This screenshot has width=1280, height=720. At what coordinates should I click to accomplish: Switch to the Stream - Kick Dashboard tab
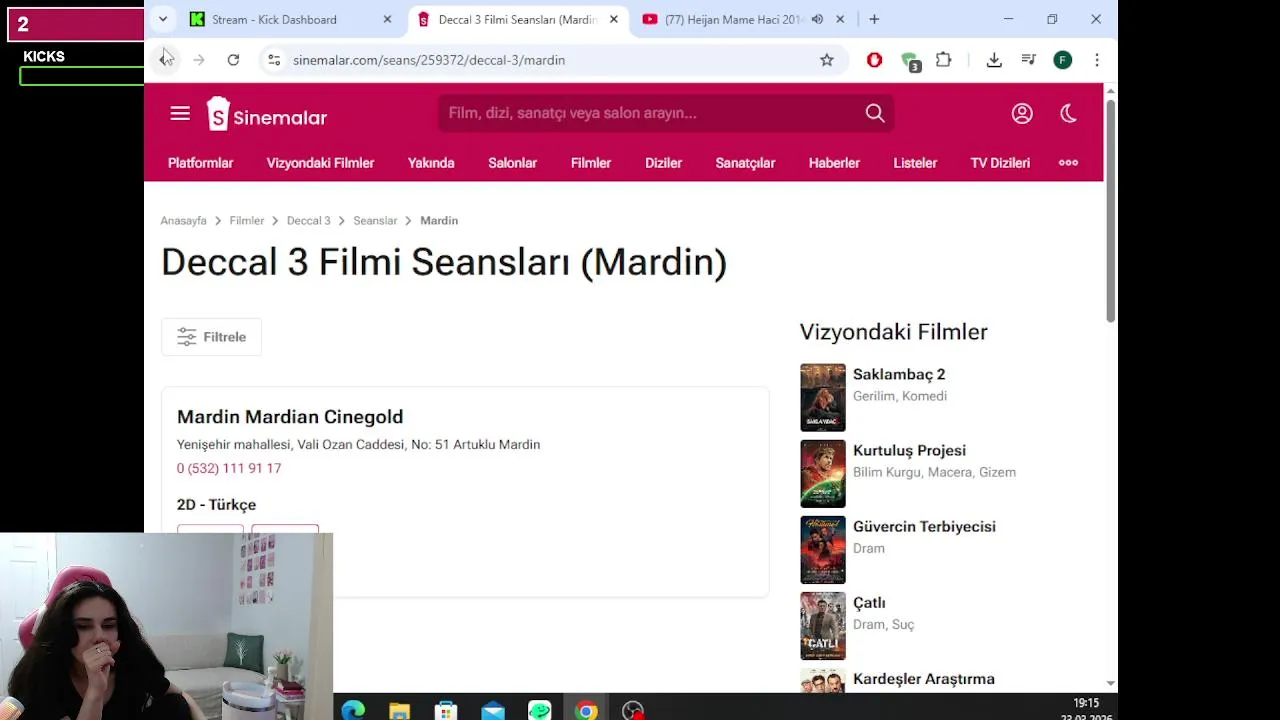tap(292, 19)
